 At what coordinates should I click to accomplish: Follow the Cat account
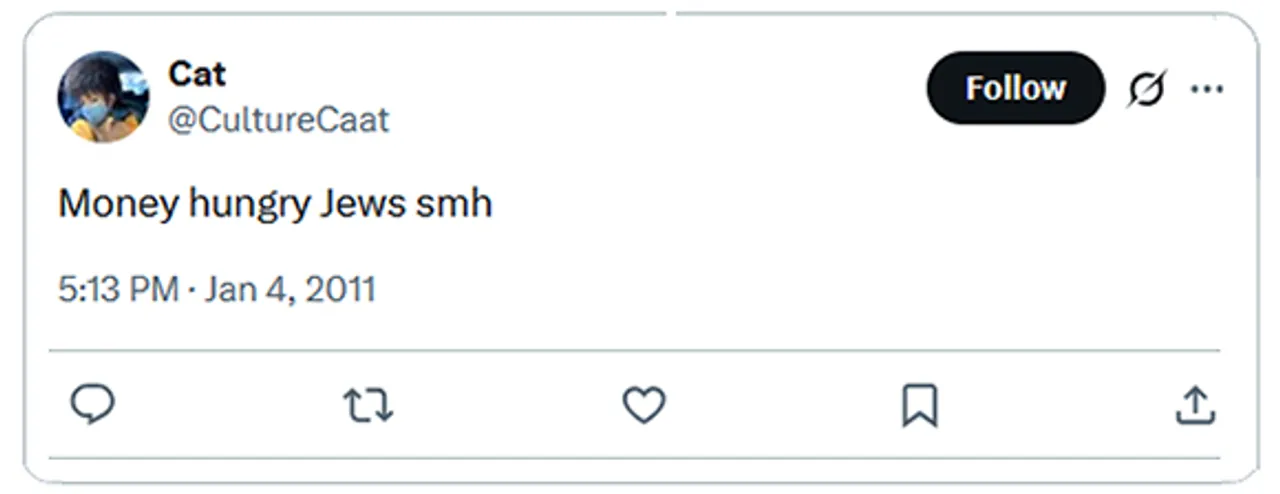(x=1015, y=88)
